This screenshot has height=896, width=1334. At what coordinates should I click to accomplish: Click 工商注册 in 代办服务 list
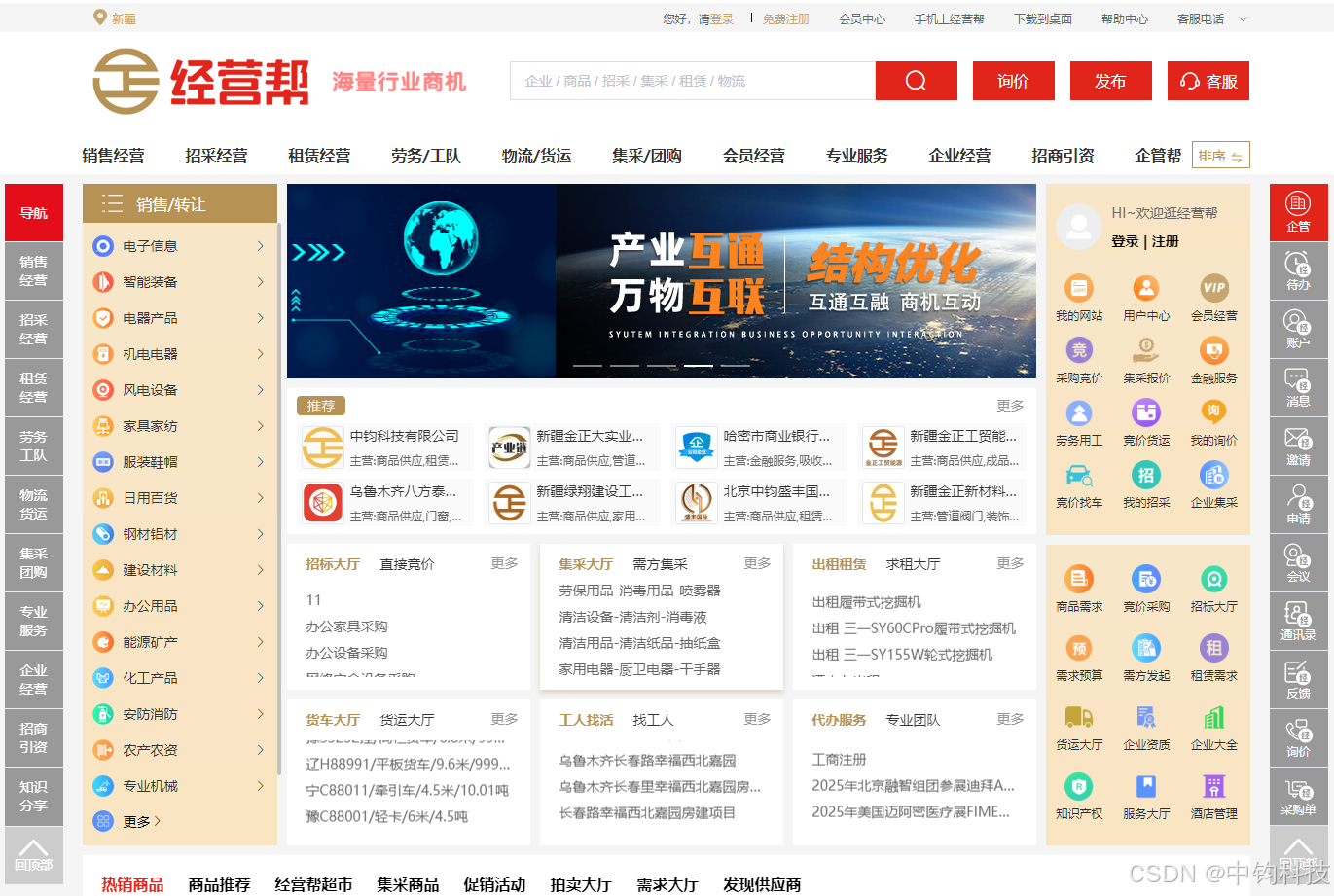[x=839, y=760]
